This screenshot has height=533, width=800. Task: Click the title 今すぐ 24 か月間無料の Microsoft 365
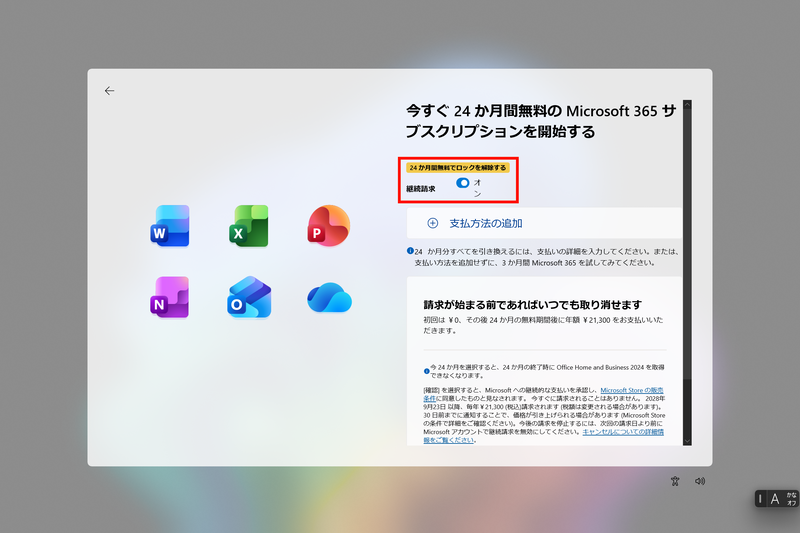point(541,121)
